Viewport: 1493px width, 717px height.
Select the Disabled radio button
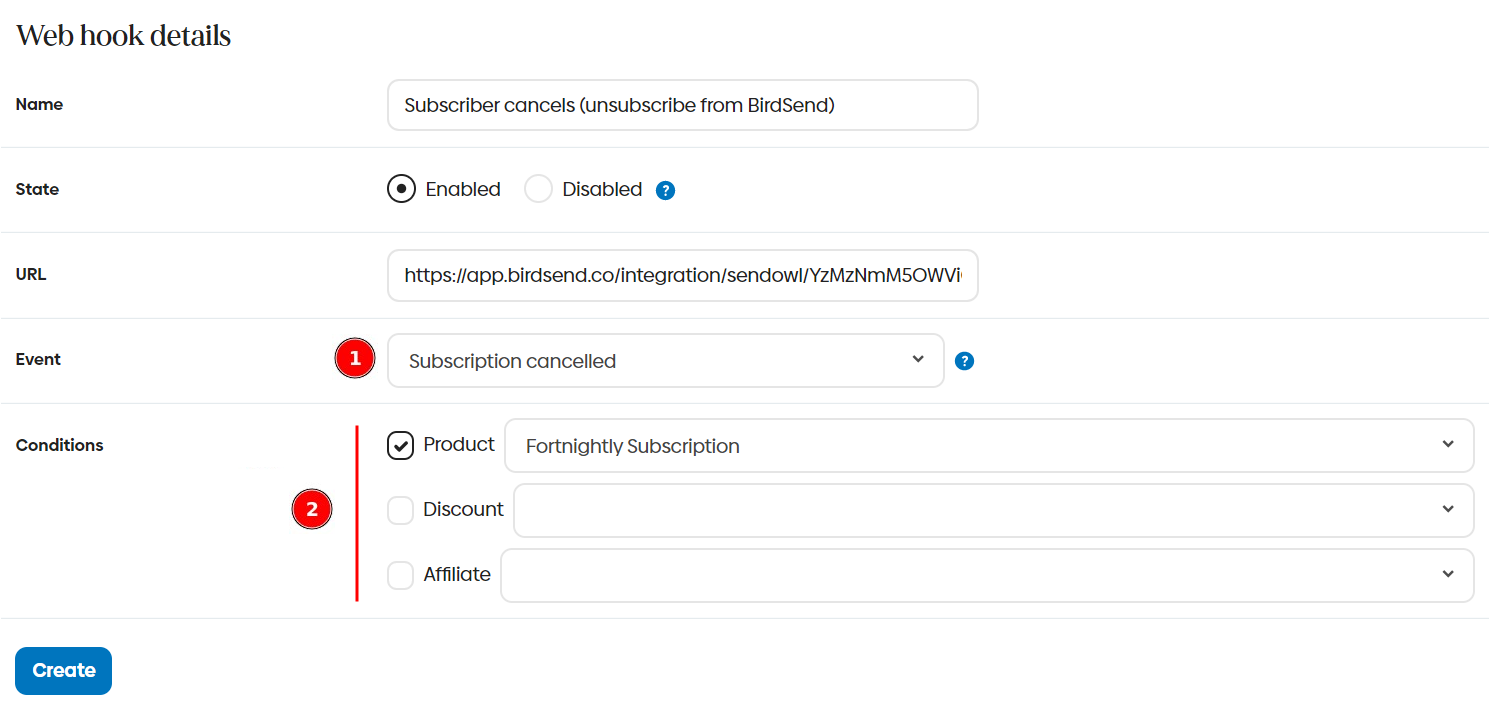tap(538, 189)
